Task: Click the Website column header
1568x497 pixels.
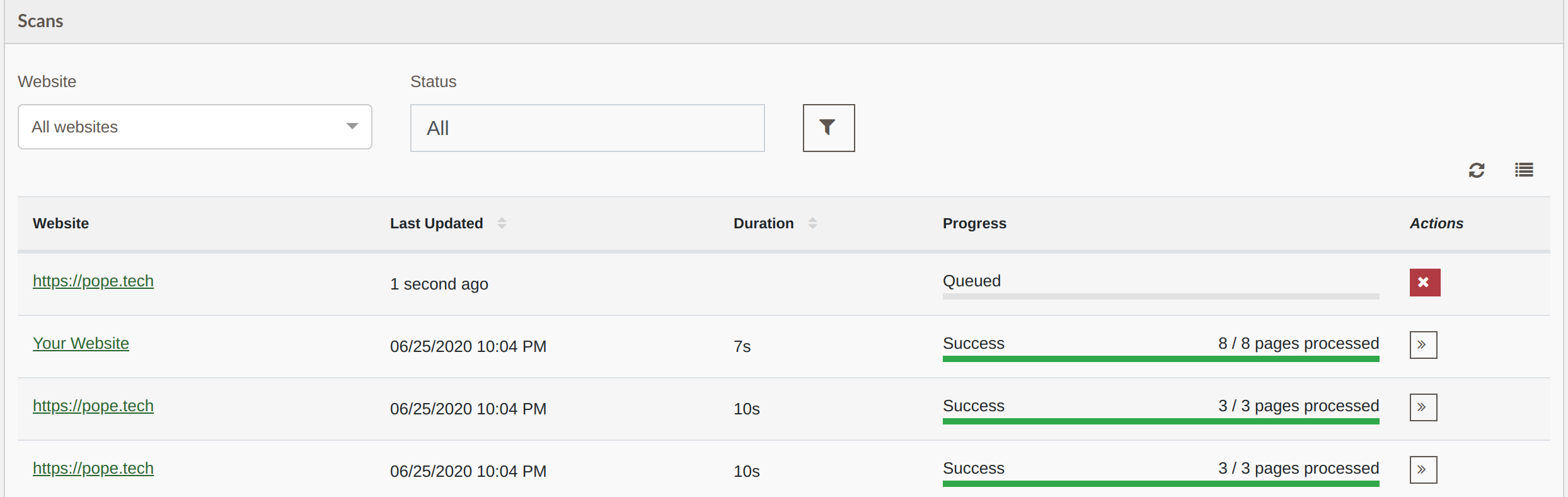Action: 61,223
